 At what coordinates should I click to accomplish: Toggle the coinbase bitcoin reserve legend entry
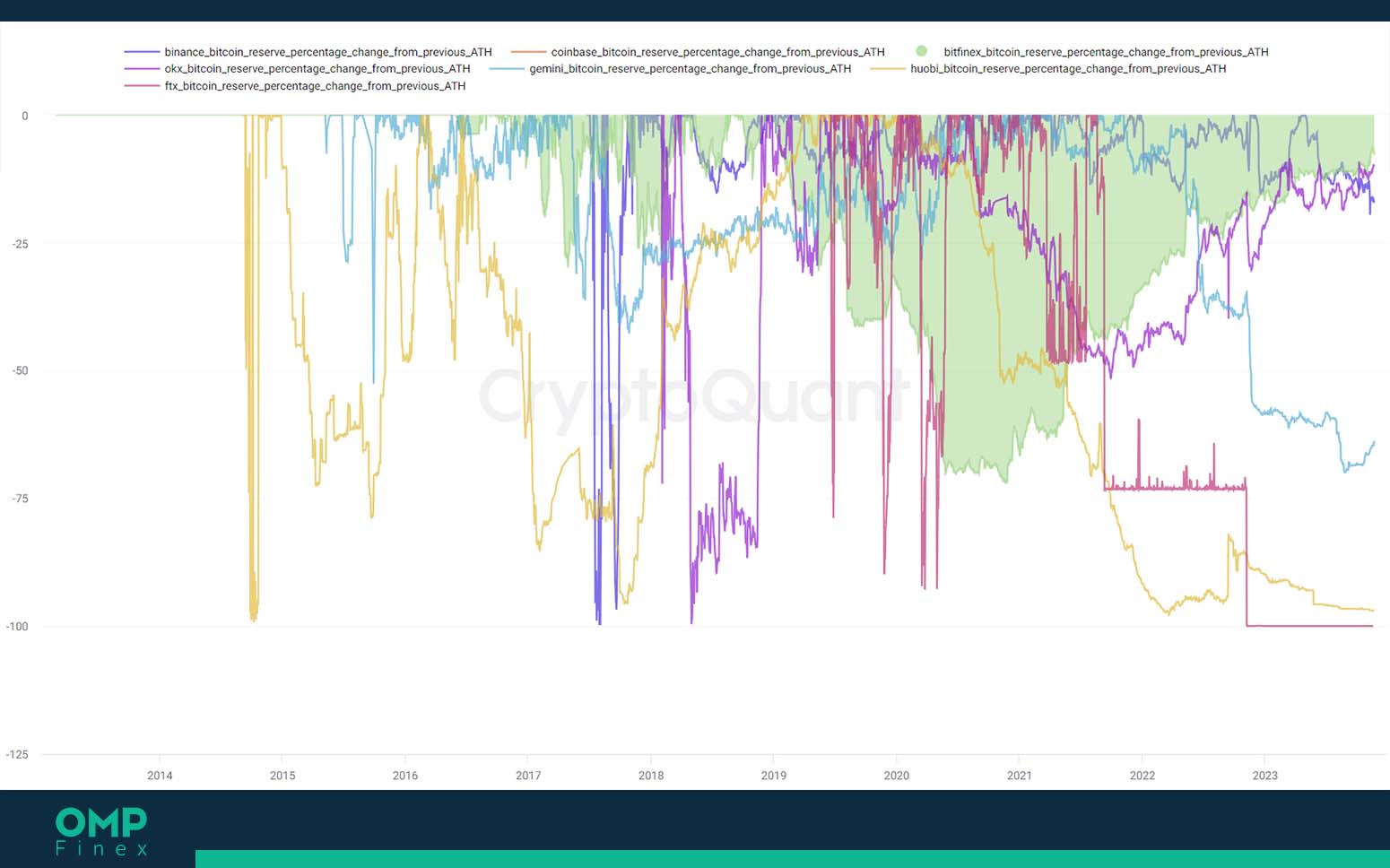click(698, 52)
